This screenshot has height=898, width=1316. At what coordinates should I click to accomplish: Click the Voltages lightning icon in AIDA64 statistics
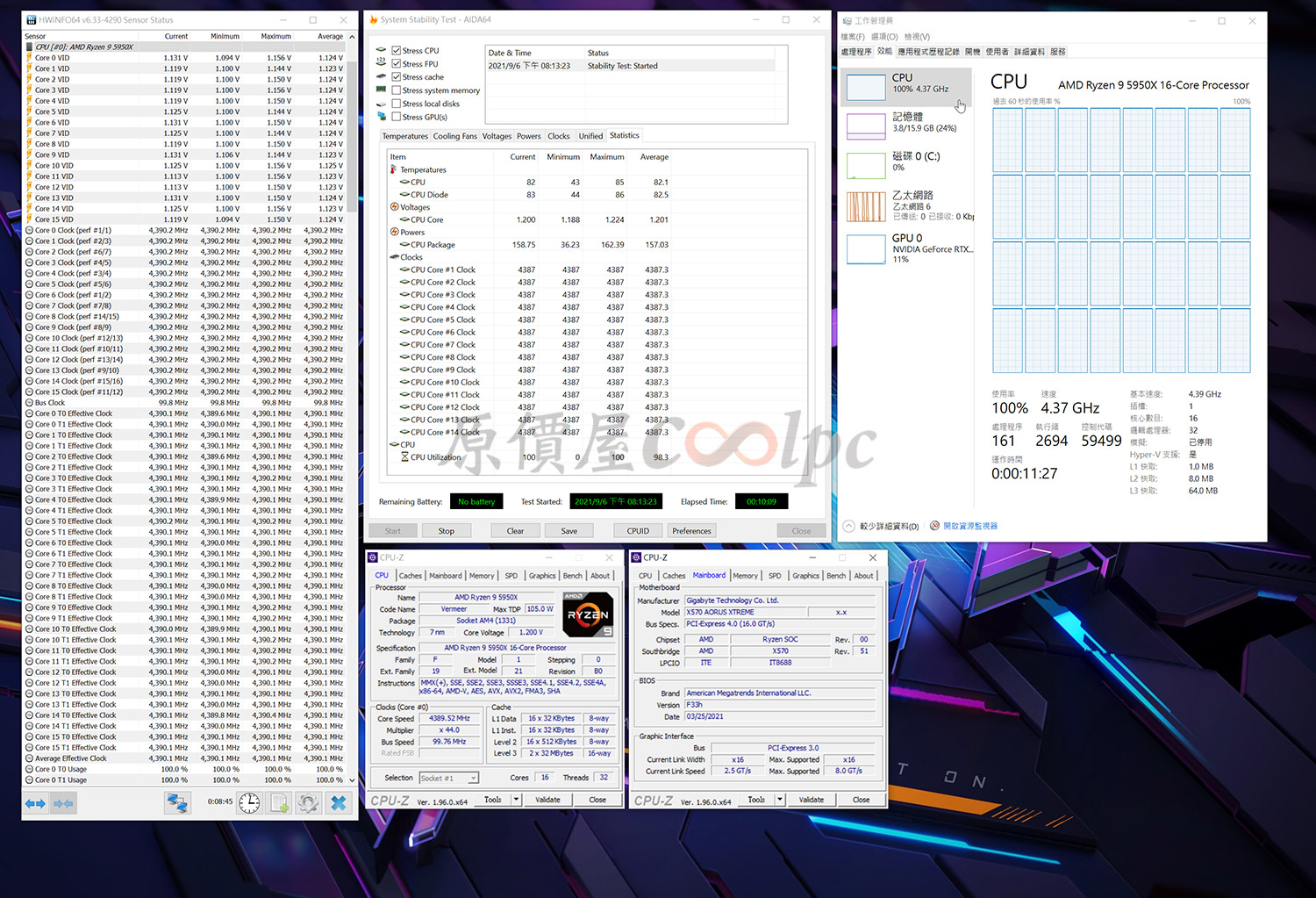[395, 207]
